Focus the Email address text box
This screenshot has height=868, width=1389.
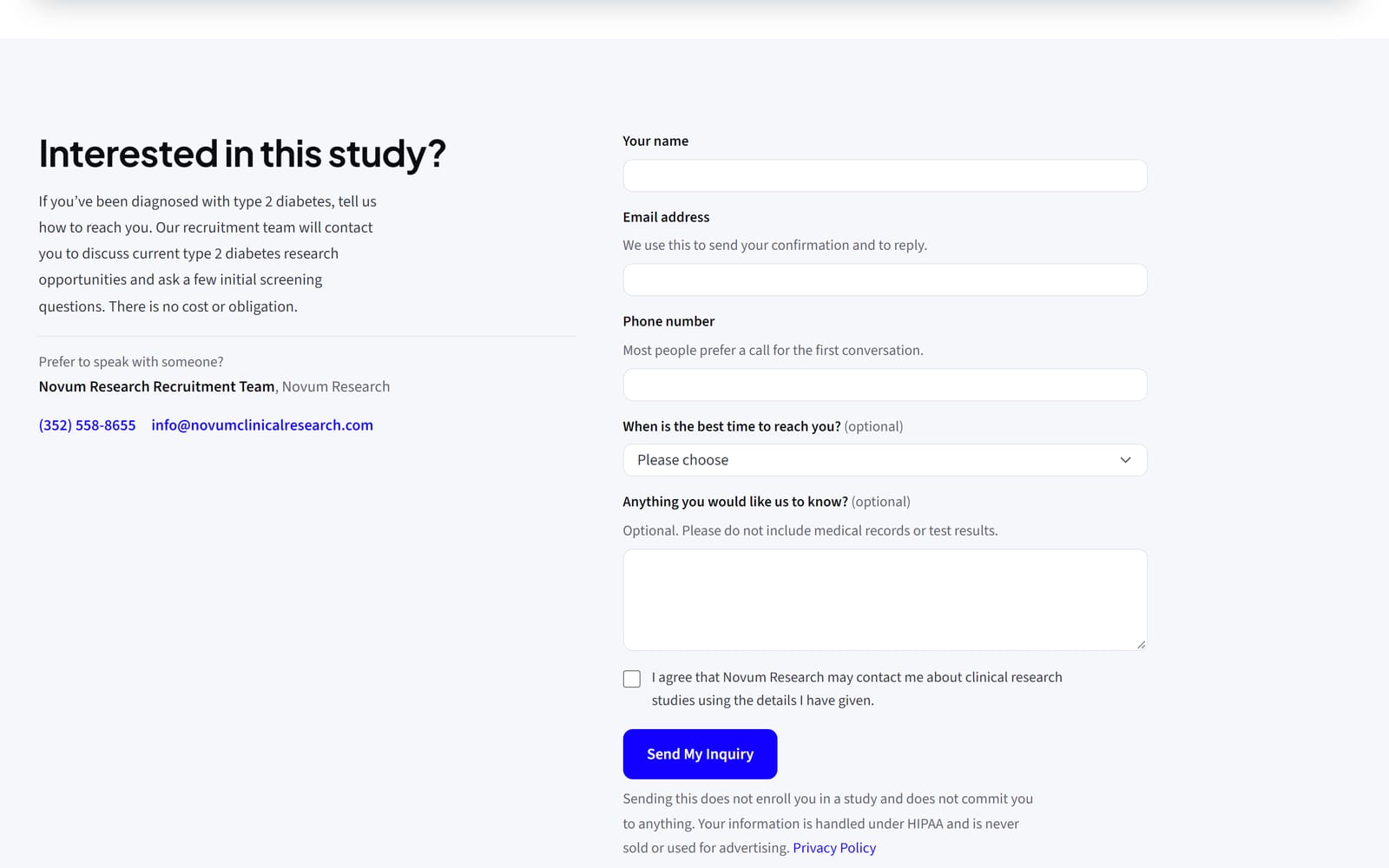click(x=885, y=279)
